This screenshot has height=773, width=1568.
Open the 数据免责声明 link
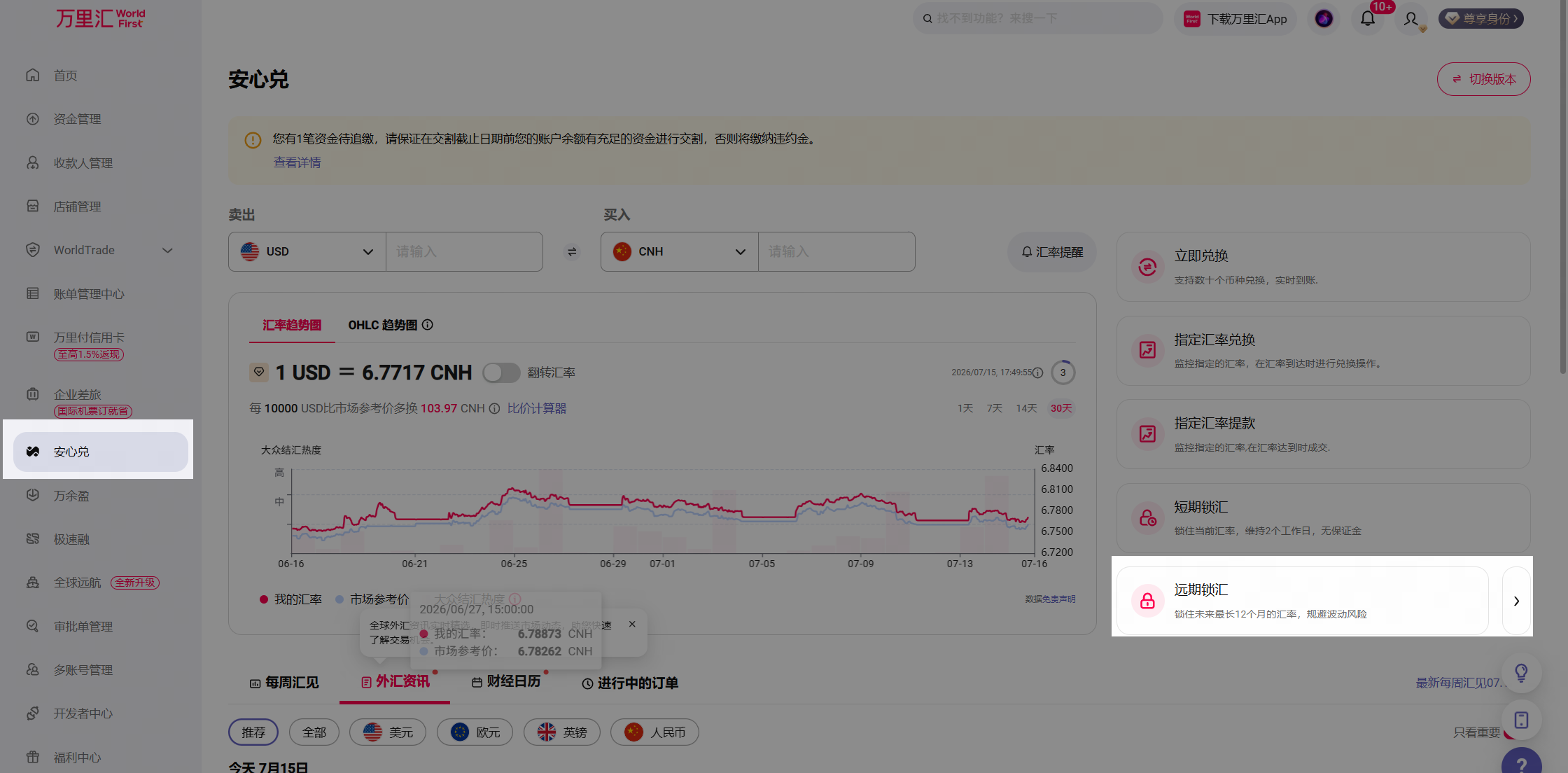1050,599
